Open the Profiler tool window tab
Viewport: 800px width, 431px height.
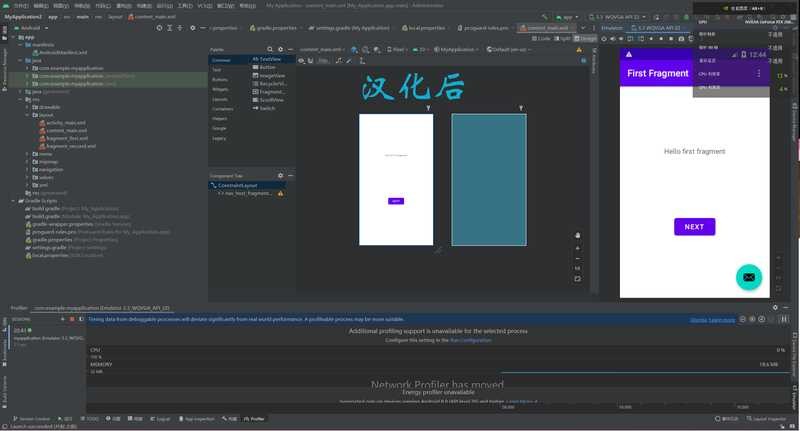(x=253, y=419)
